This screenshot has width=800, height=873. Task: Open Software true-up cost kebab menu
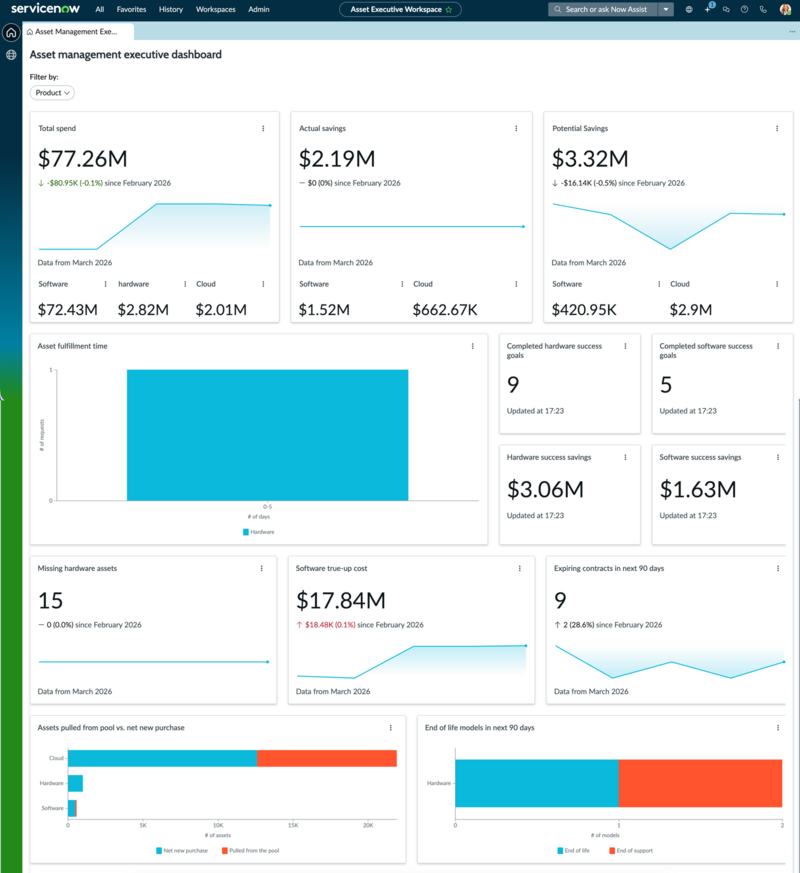click(x=519, y=568)
